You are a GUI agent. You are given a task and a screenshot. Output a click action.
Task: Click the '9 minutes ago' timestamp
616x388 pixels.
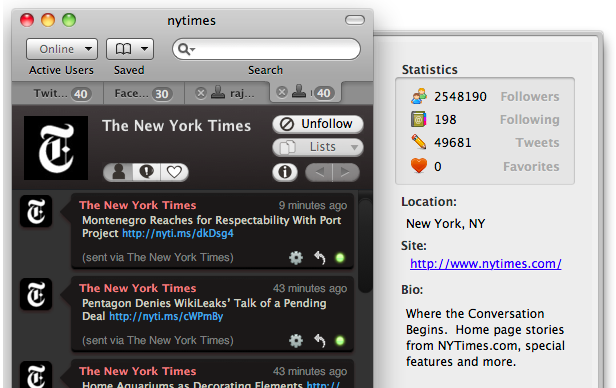tap(313, 205)
